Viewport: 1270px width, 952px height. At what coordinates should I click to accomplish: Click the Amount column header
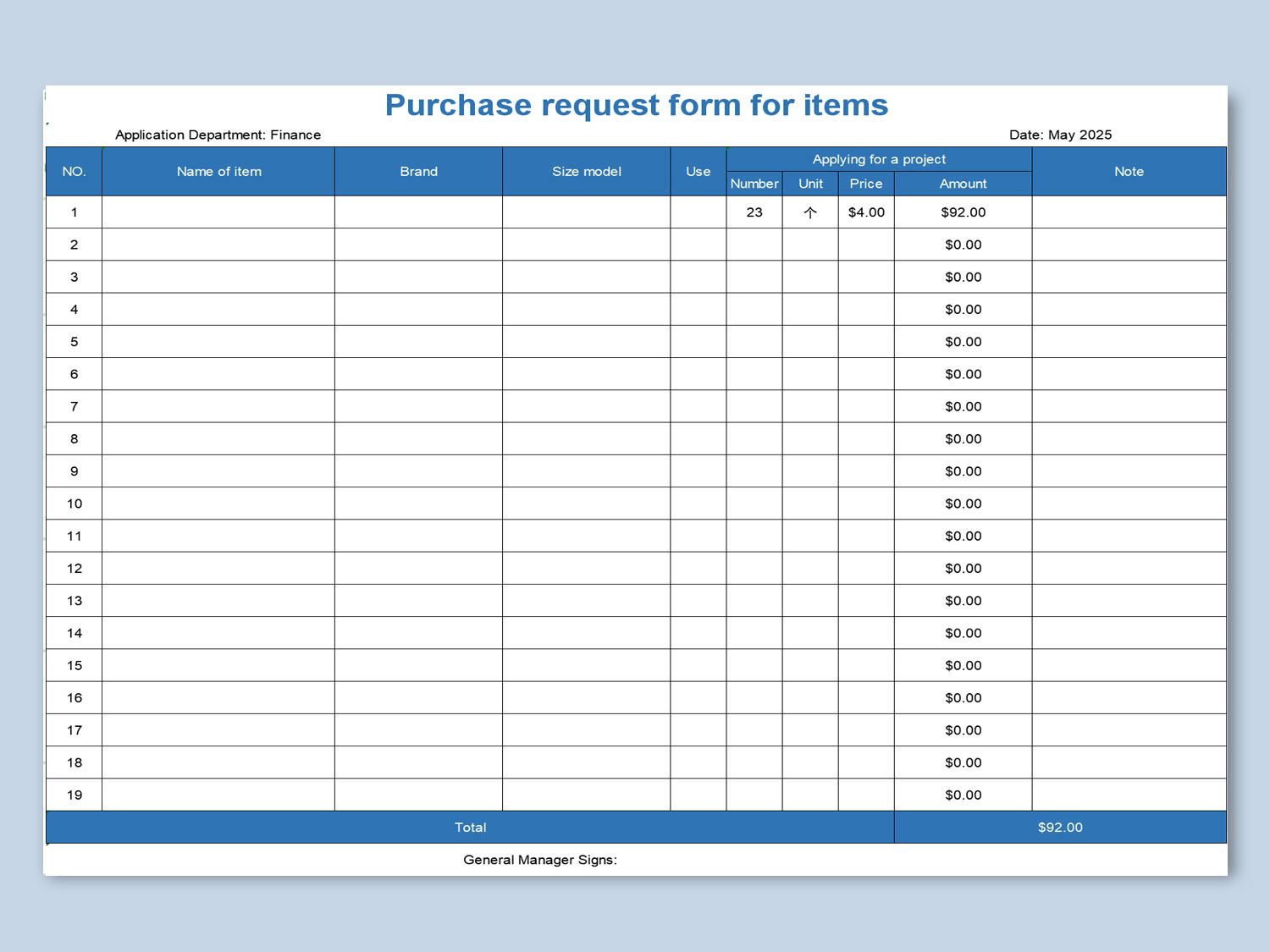coord(963,184)
